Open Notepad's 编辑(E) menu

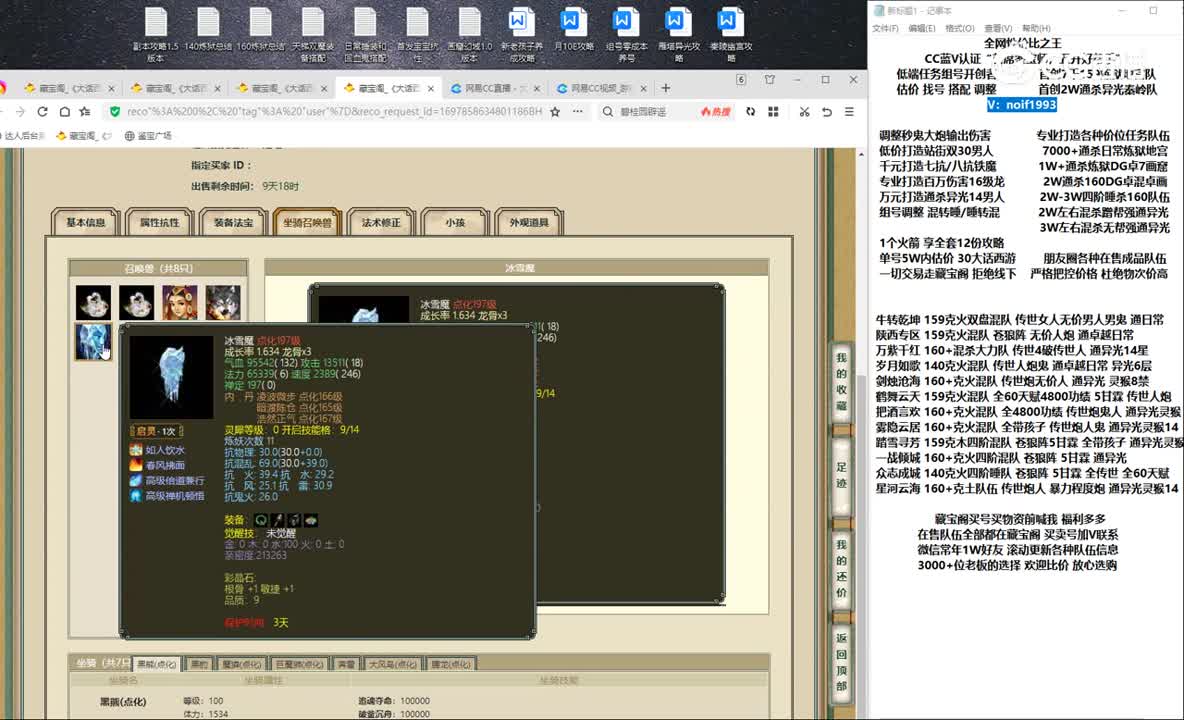pos(922,29)
